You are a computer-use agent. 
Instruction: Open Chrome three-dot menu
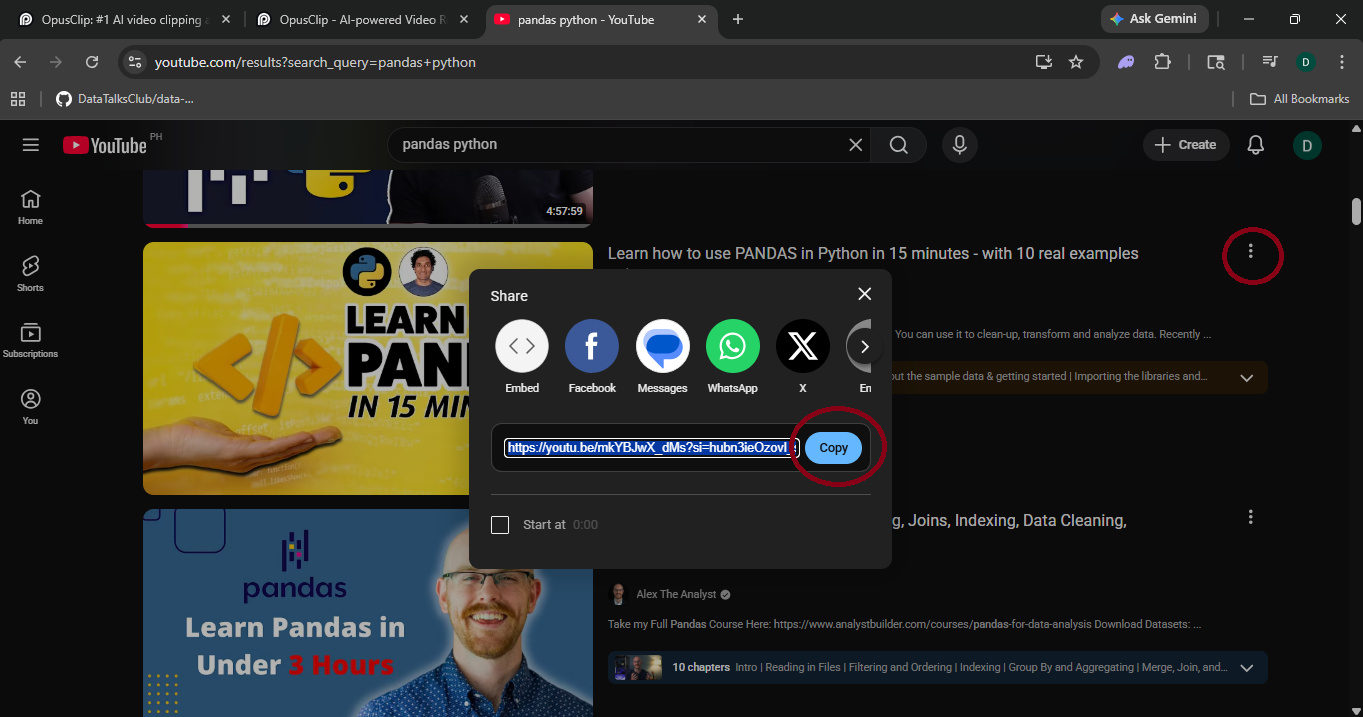(x=1340, y=62)
